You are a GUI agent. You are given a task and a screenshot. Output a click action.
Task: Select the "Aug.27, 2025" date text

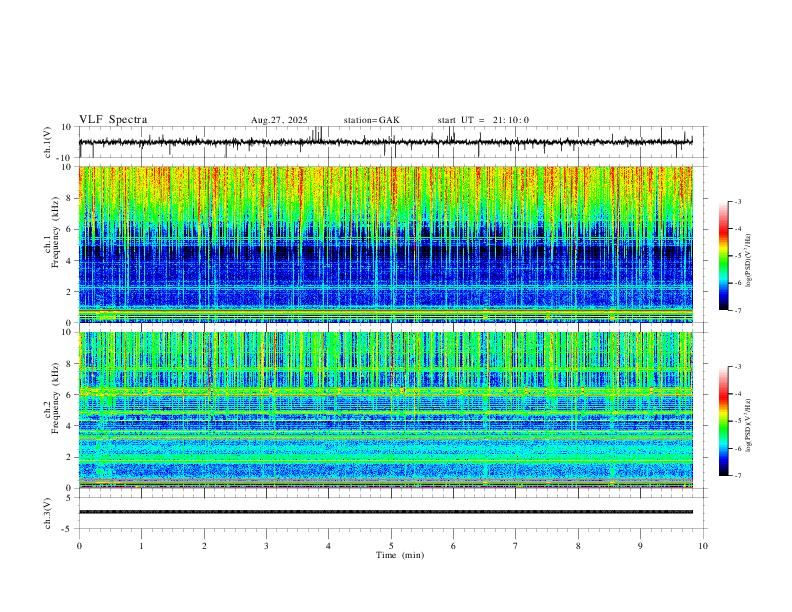click(279, 120)
